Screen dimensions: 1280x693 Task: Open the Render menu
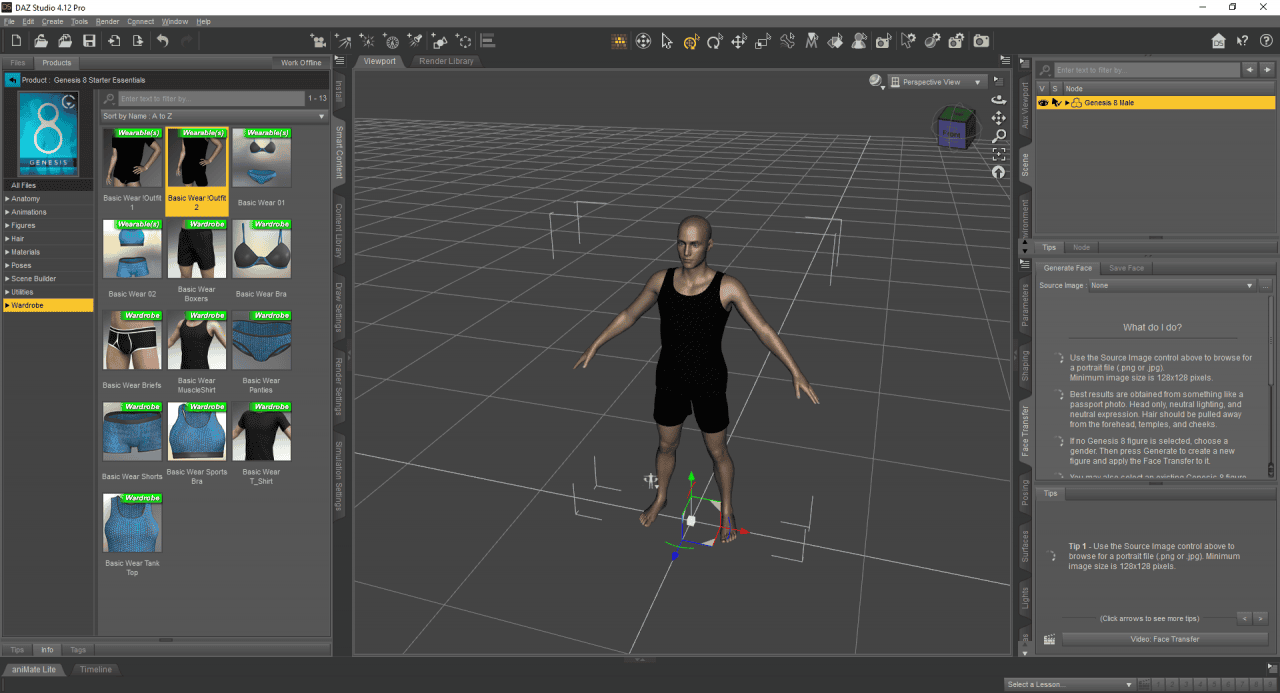coord(106,20)
